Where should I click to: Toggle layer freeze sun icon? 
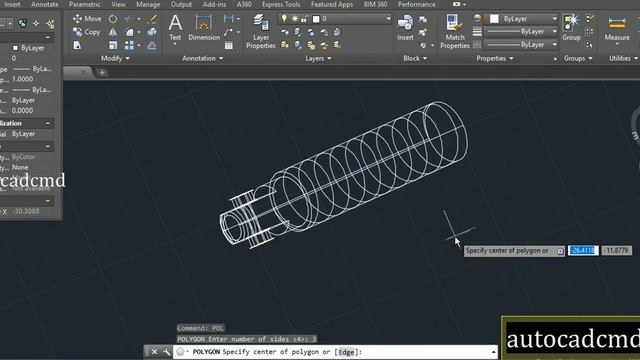(294, 19)
